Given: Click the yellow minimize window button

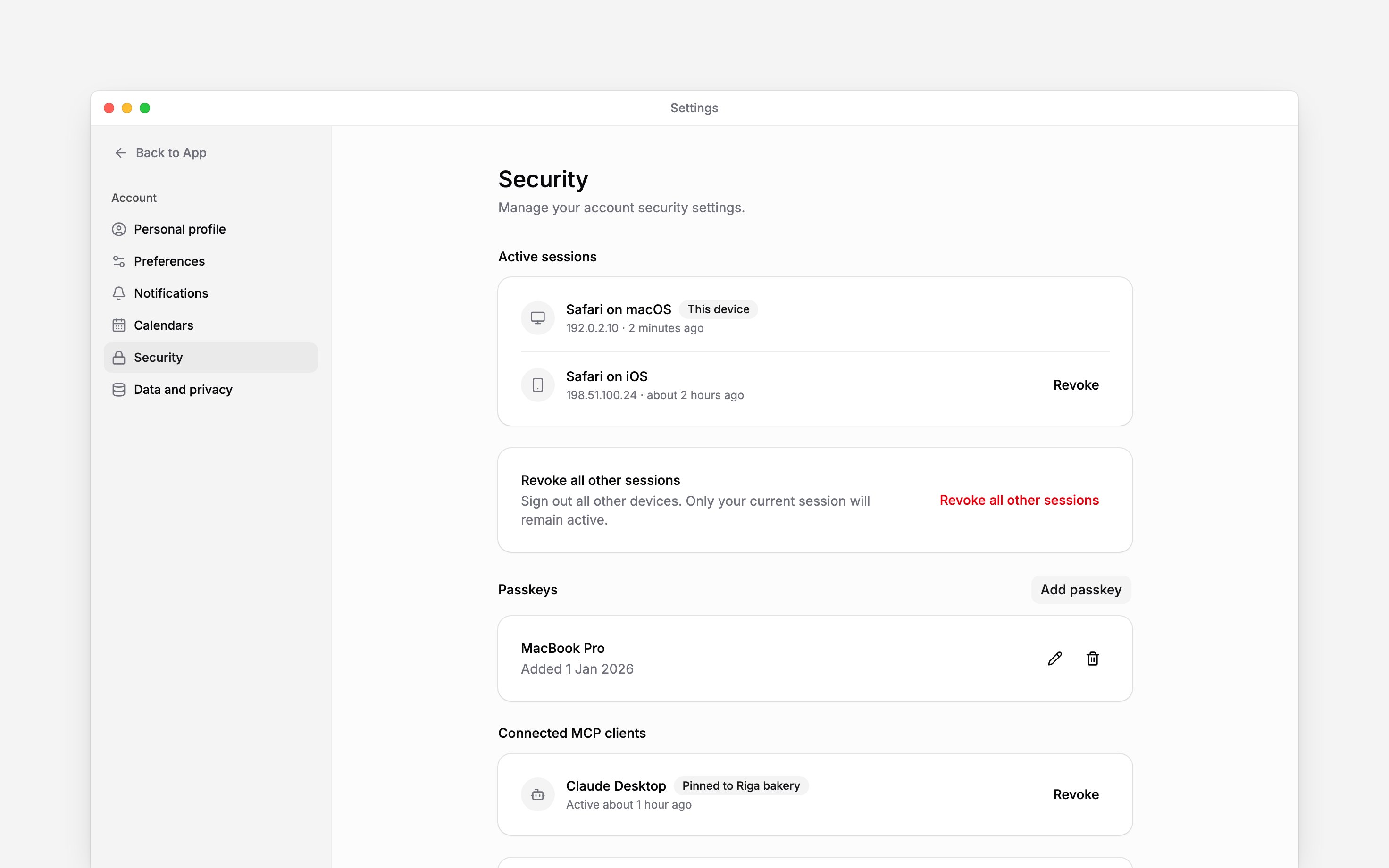Looking at the screenshot, I should (127, 108).
